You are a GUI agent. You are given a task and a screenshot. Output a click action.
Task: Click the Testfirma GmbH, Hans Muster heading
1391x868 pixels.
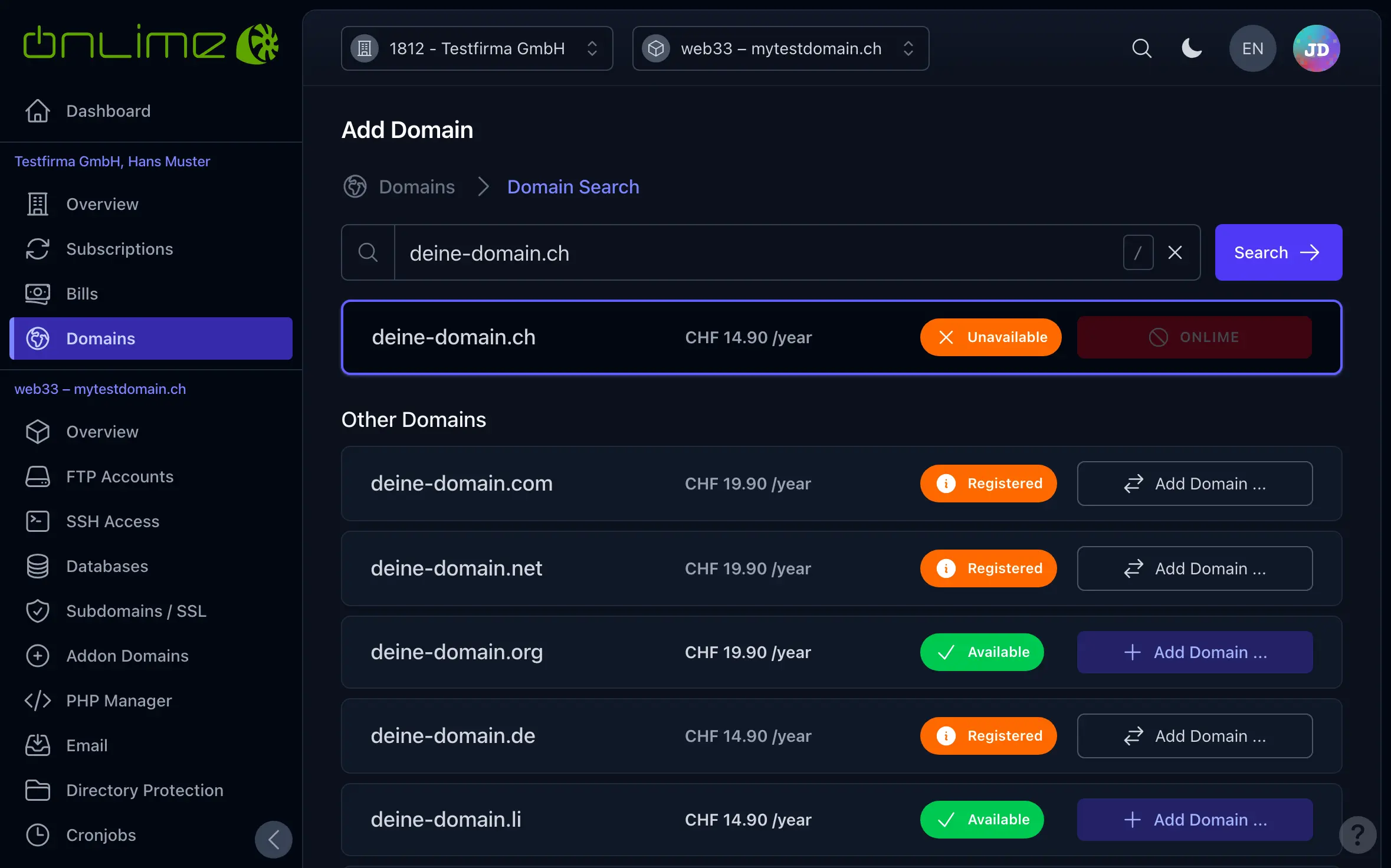click(112, 162)
